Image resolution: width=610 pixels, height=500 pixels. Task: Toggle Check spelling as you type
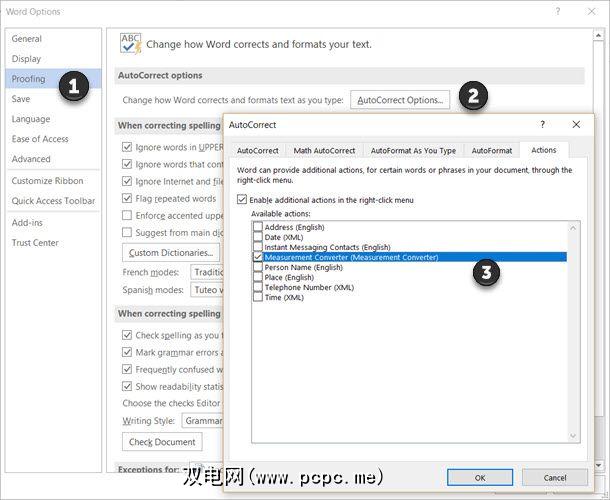point(127,335)
